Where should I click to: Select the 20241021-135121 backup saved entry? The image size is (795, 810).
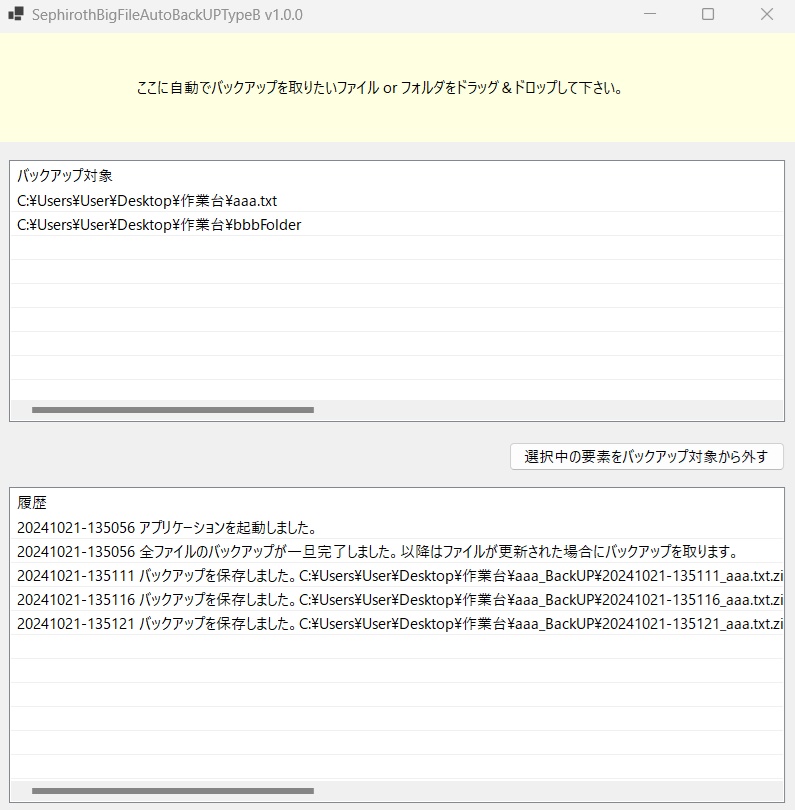(x=397, y=624)
